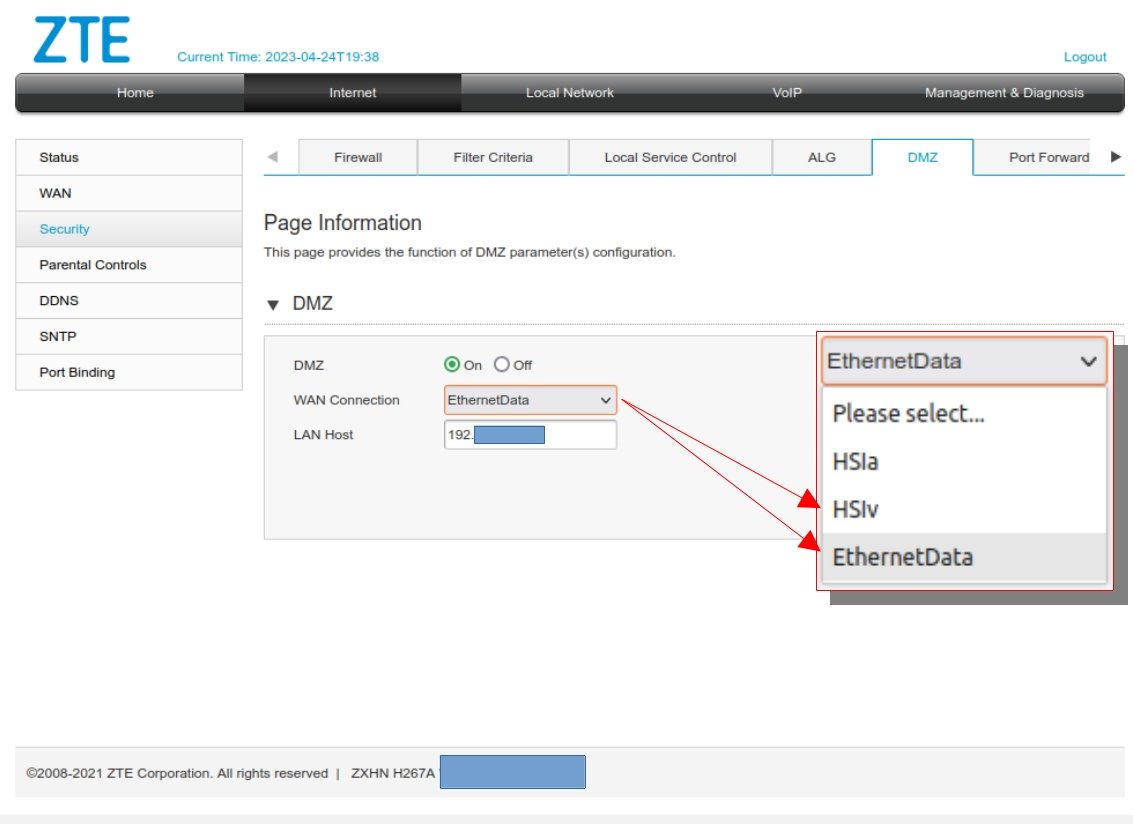1134x825 pixels.
Task: Click the enlarged EthernetData dropdown chevron
Action: [1088, 361]
